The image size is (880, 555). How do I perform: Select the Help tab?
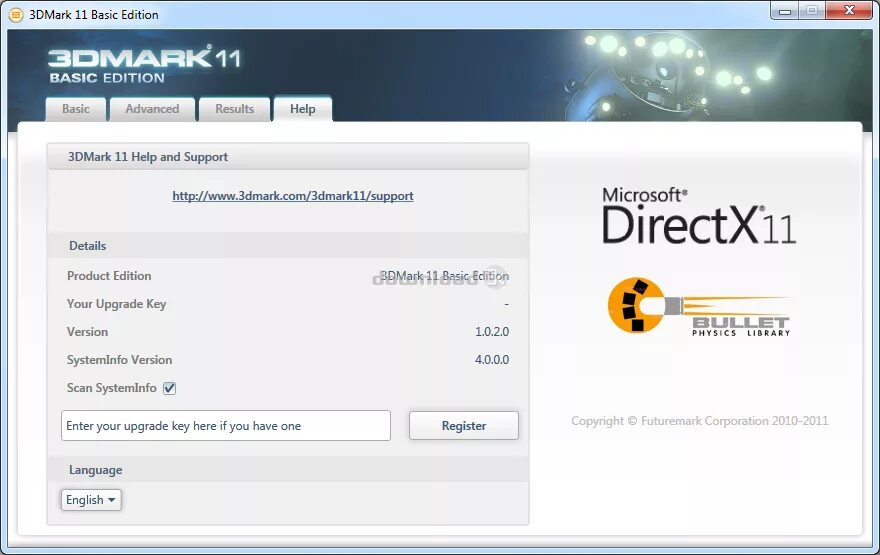(x=302, y=109)
